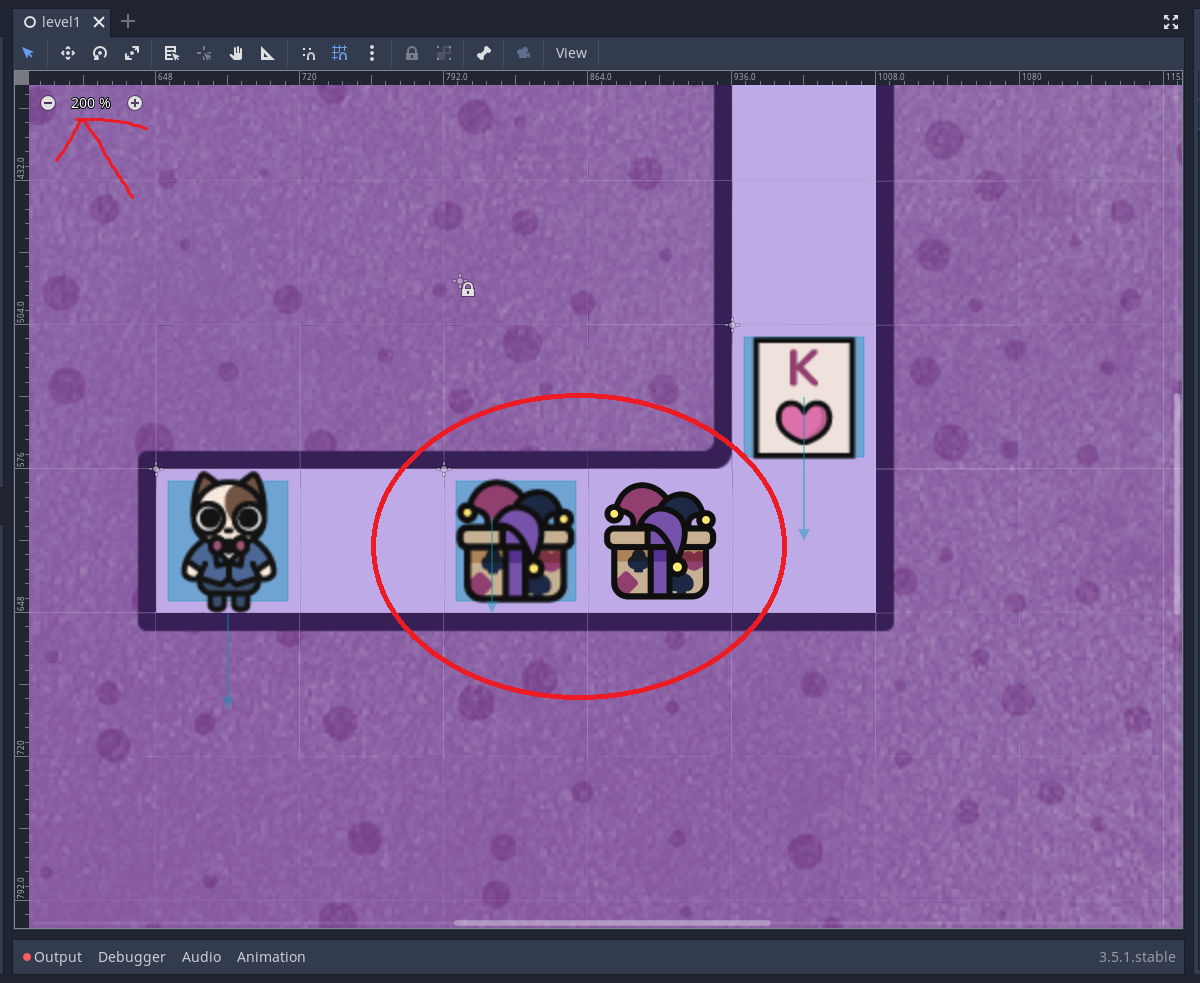Toggle grid snapping icon
1200x983 pixels.
(340, 53)
